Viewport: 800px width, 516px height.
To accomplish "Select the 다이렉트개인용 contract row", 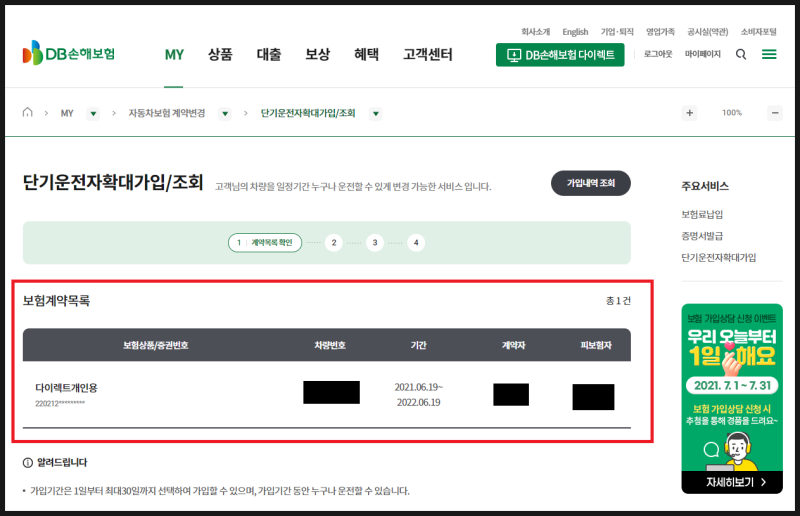I will coord(327,394).
